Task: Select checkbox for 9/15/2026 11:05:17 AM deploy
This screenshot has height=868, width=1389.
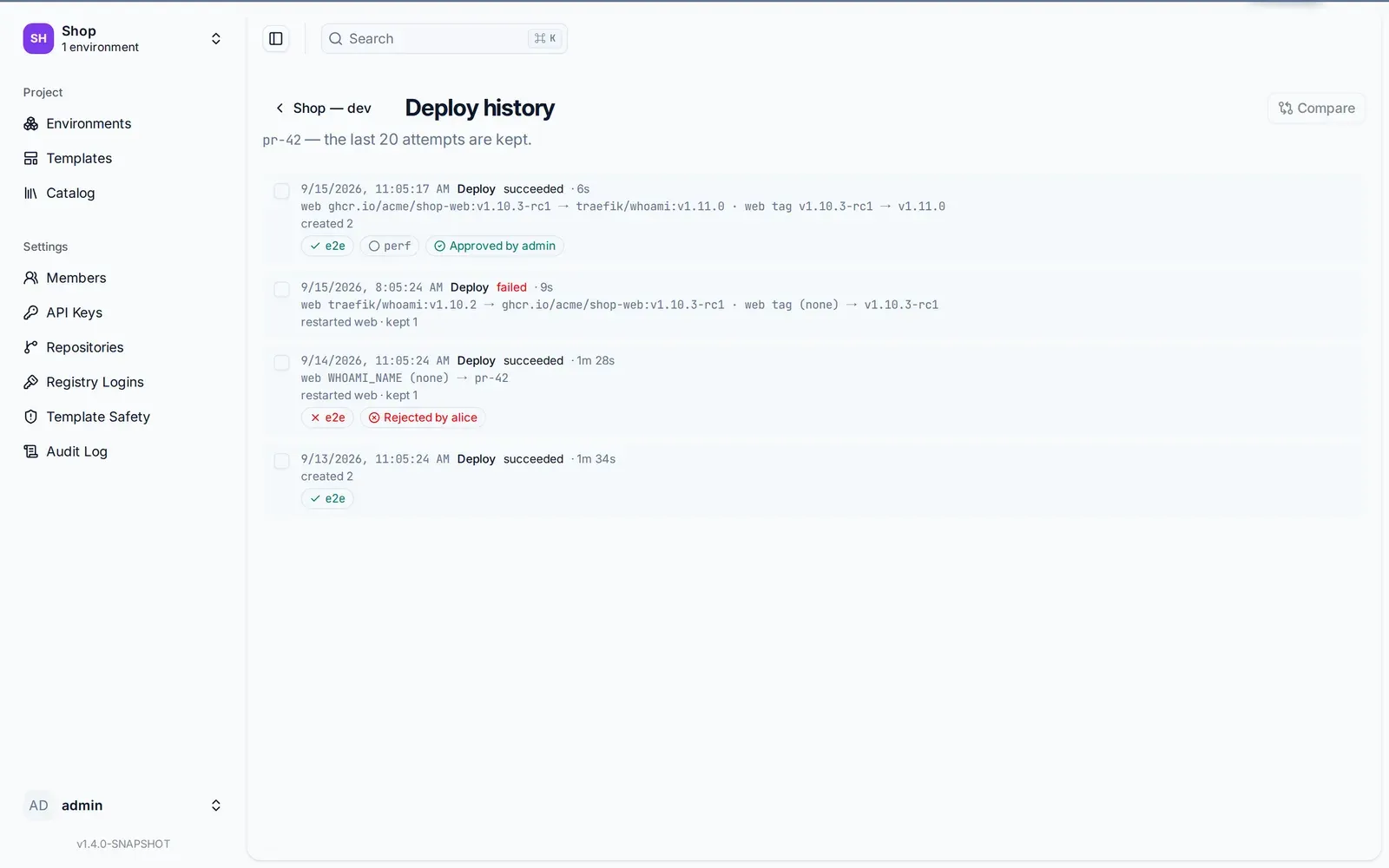Action: (282, 191)
